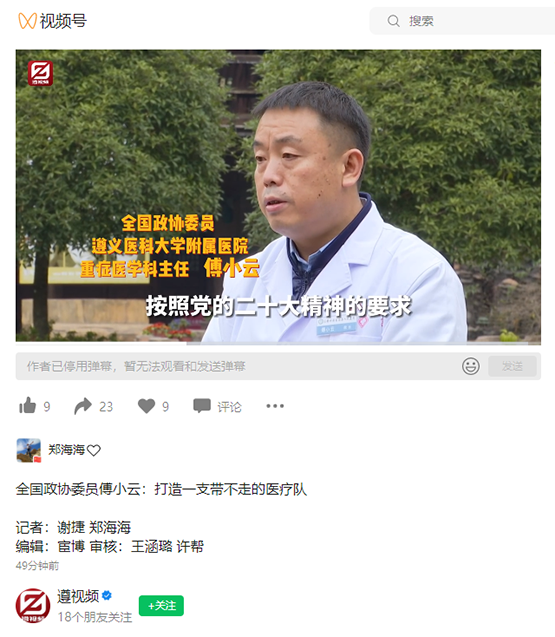The height and width of the screenshot is (637, 555).
Task: Open the three-dots more options menu
Action: 275,406
